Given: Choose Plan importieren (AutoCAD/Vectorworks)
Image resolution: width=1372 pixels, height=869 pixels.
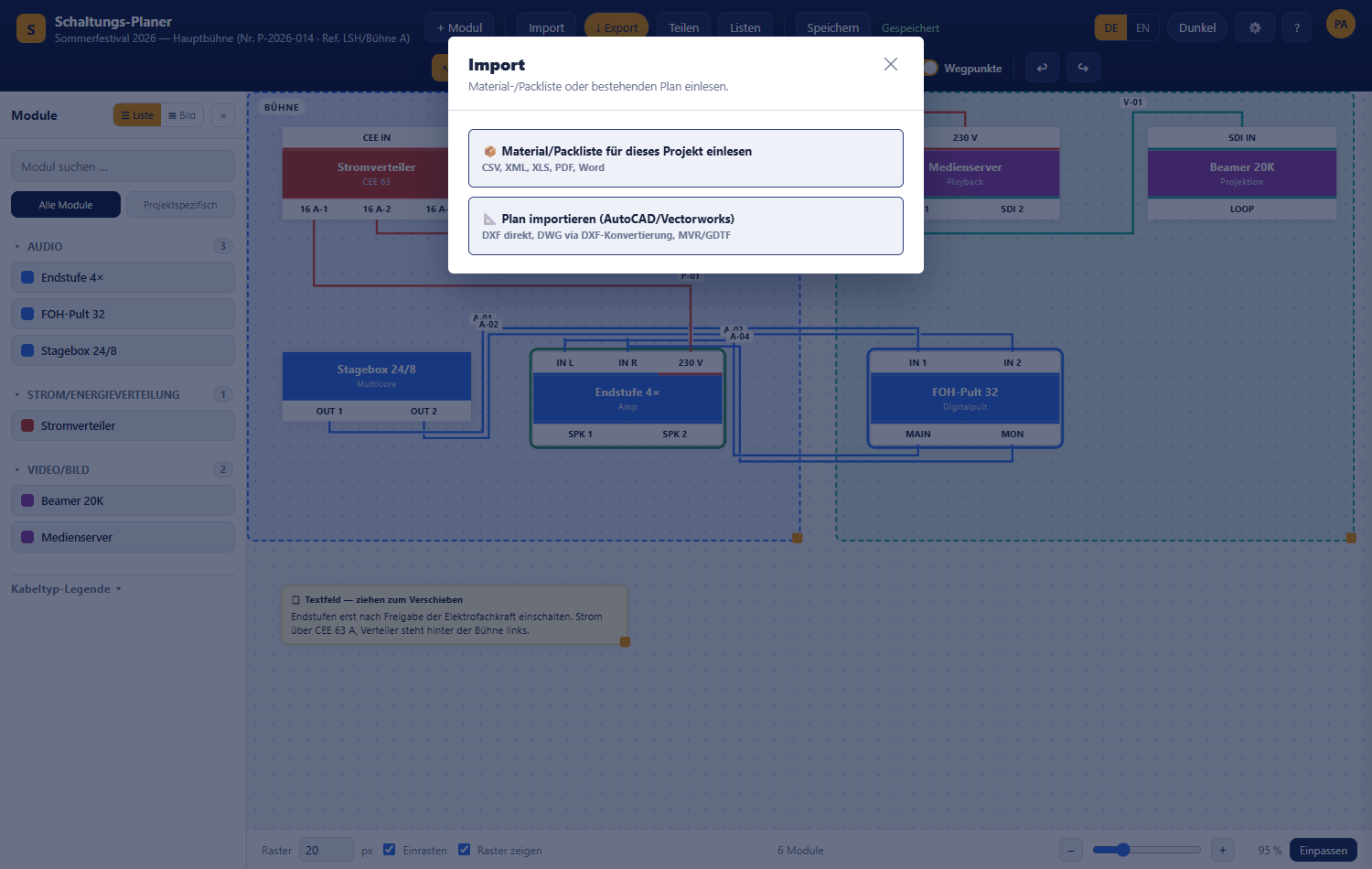Looking at the screenshot, I should (x=686, y=226).
